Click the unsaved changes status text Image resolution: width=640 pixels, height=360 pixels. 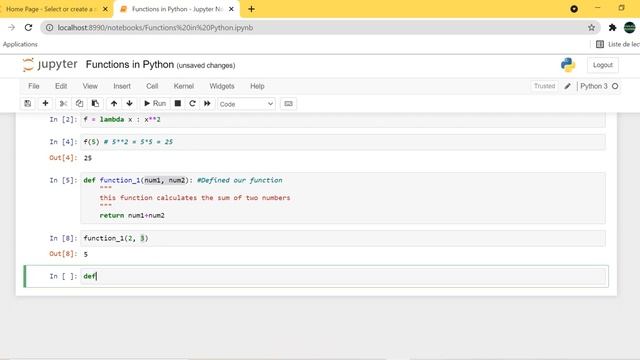(206, 65)
